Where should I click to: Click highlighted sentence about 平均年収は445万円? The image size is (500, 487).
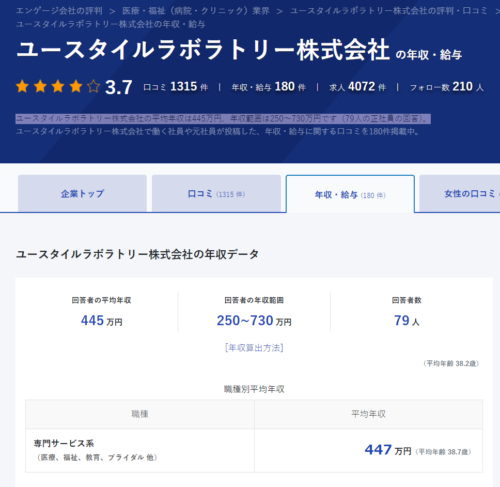tap(223, 119)
